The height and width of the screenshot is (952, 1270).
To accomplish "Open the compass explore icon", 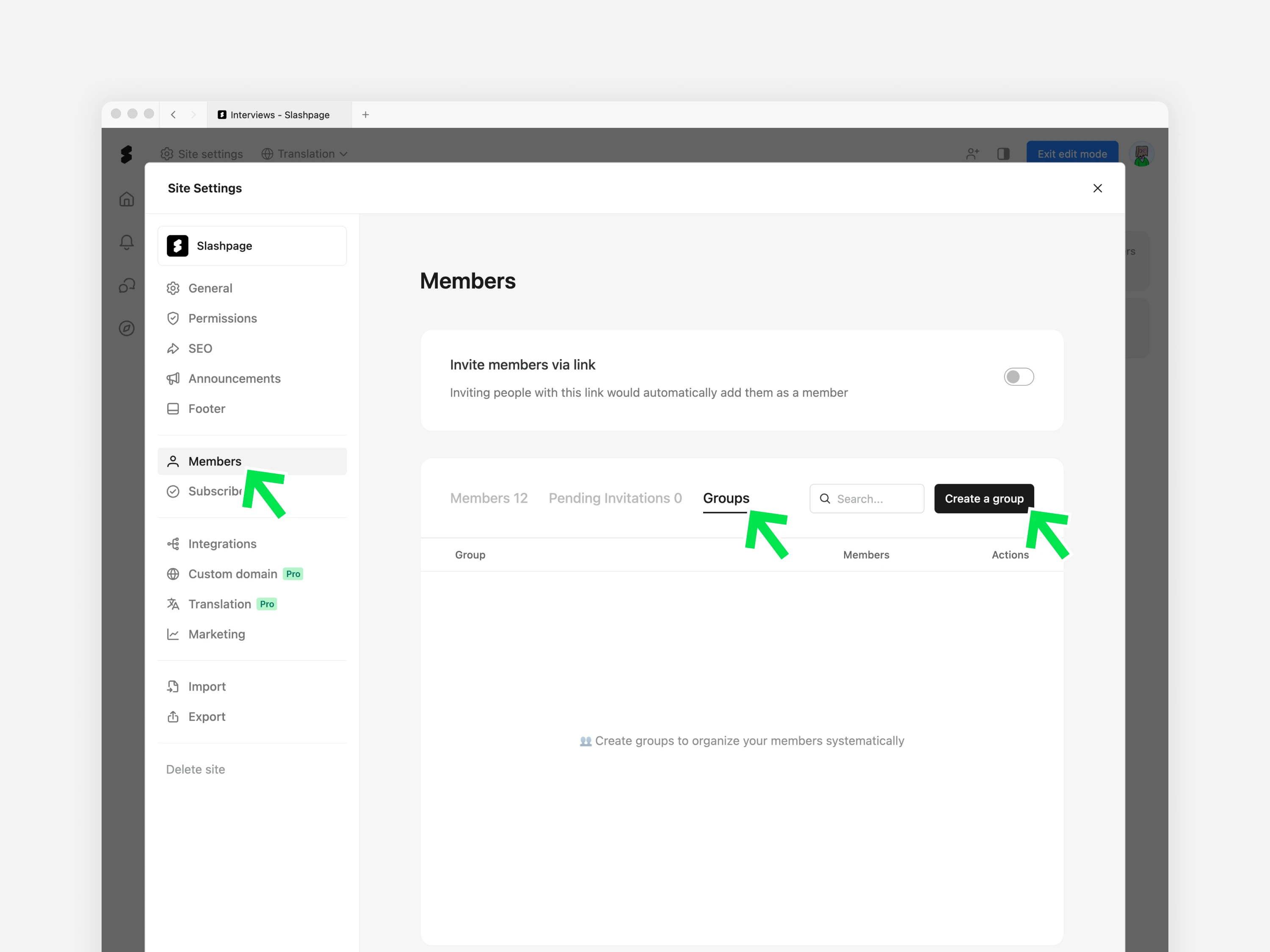I will tap(126, 328).
